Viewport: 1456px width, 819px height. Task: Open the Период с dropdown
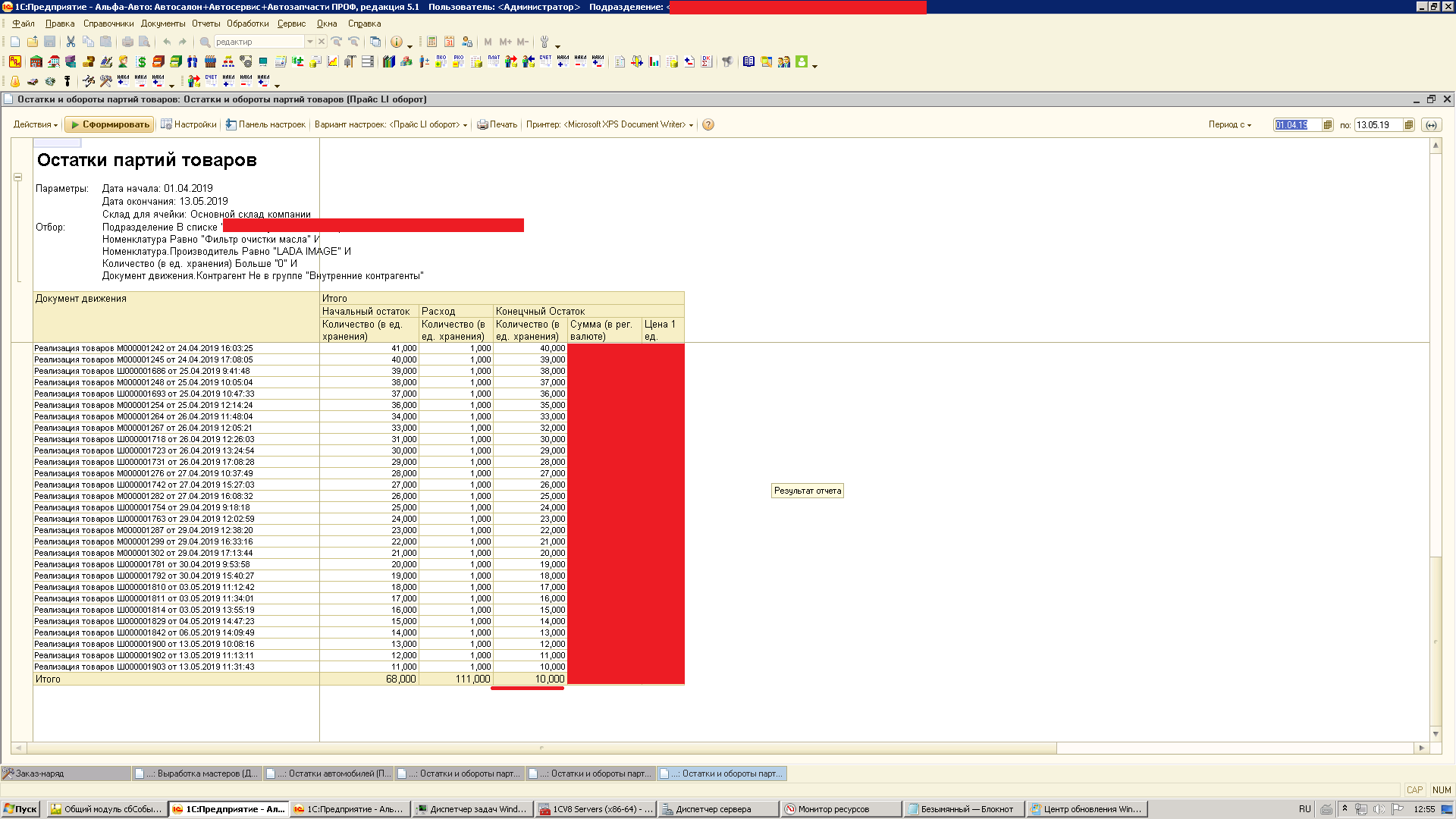click(1230, 124)
